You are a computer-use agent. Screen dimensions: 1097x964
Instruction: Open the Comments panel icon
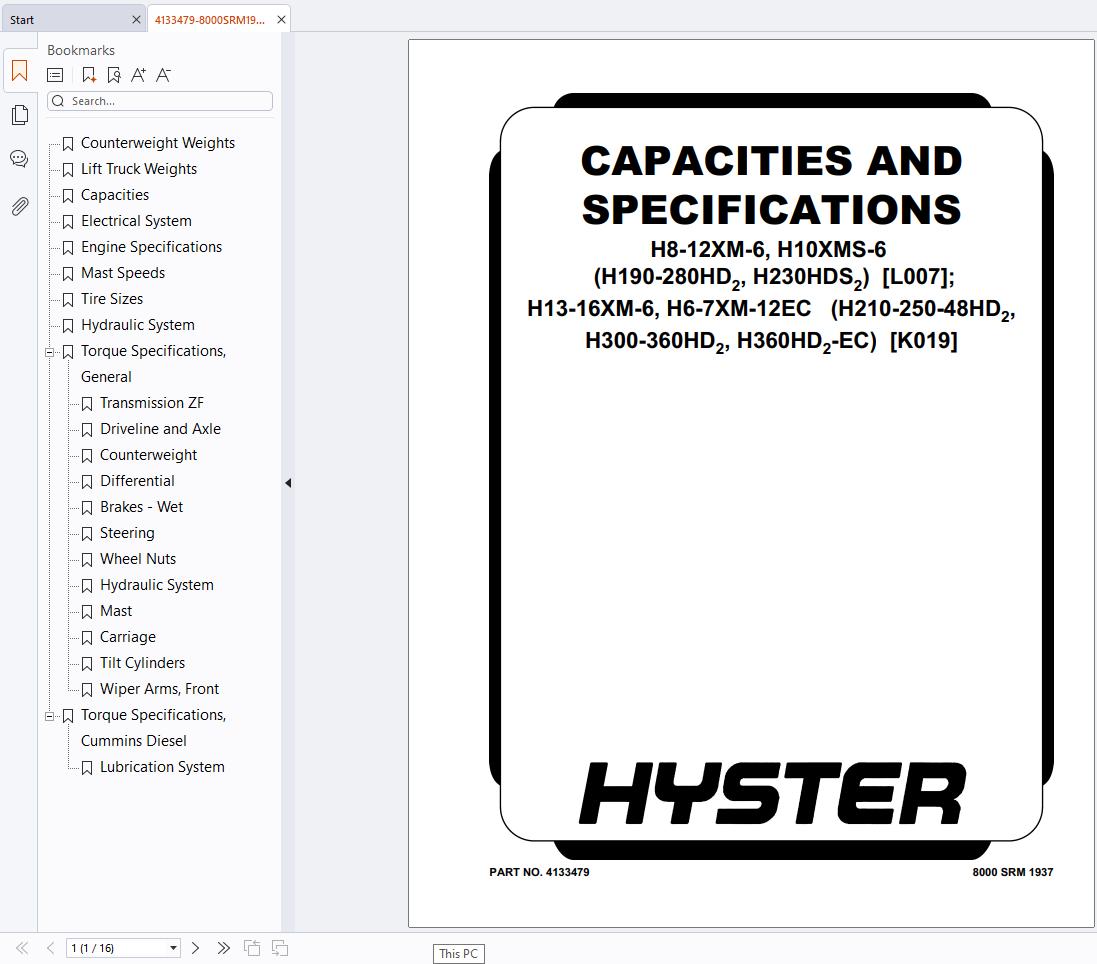coord(20,160)
